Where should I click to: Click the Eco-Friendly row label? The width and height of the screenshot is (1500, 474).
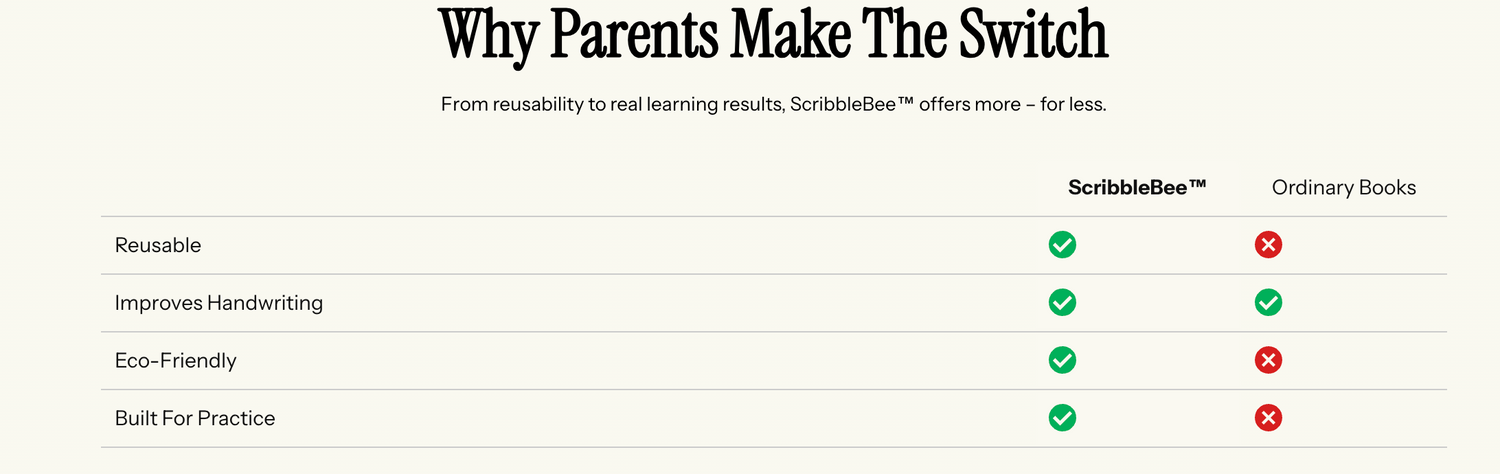pyautogui.click(x=176, y=360)
